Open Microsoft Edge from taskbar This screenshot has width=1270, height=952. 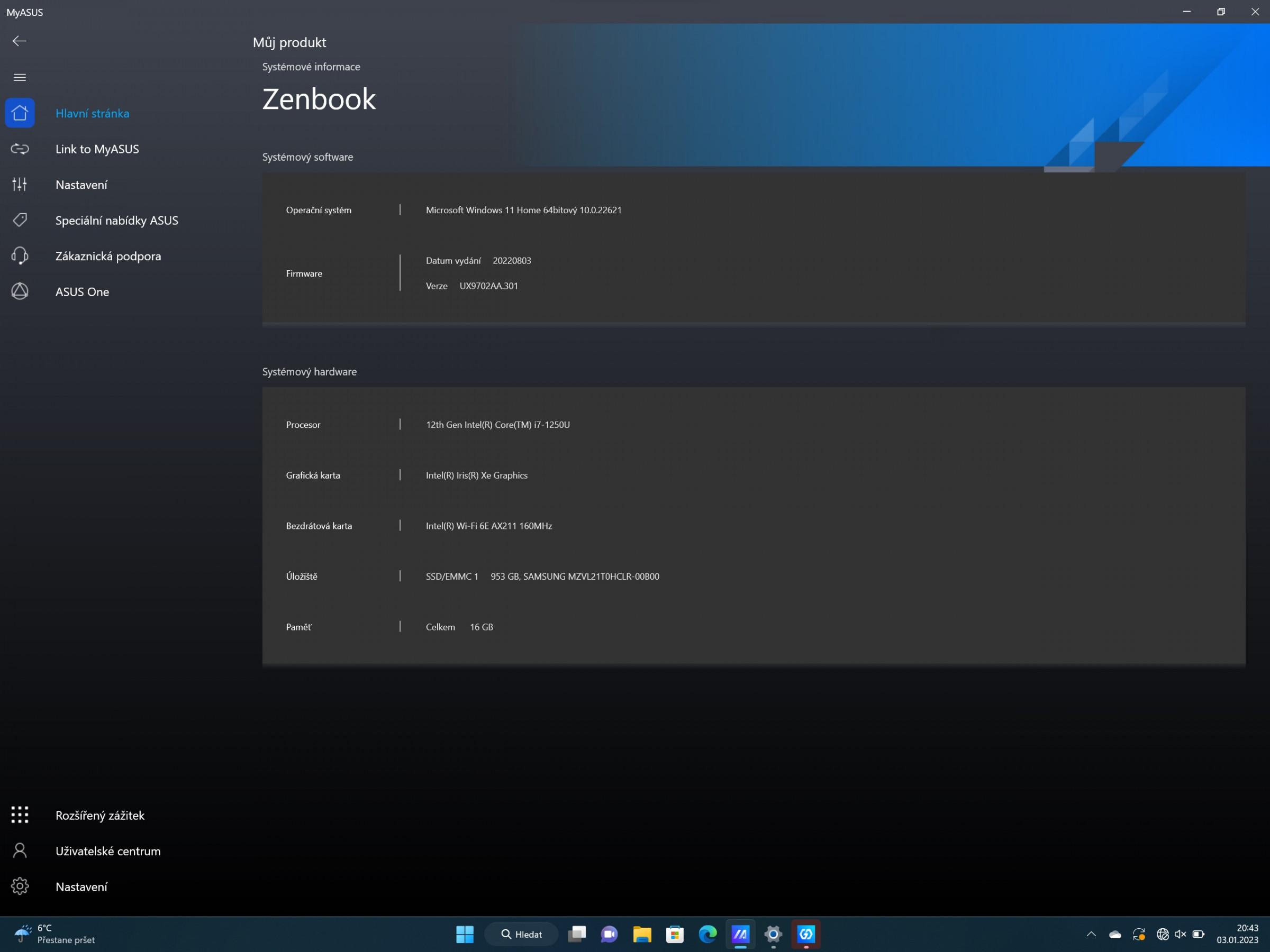707,934
